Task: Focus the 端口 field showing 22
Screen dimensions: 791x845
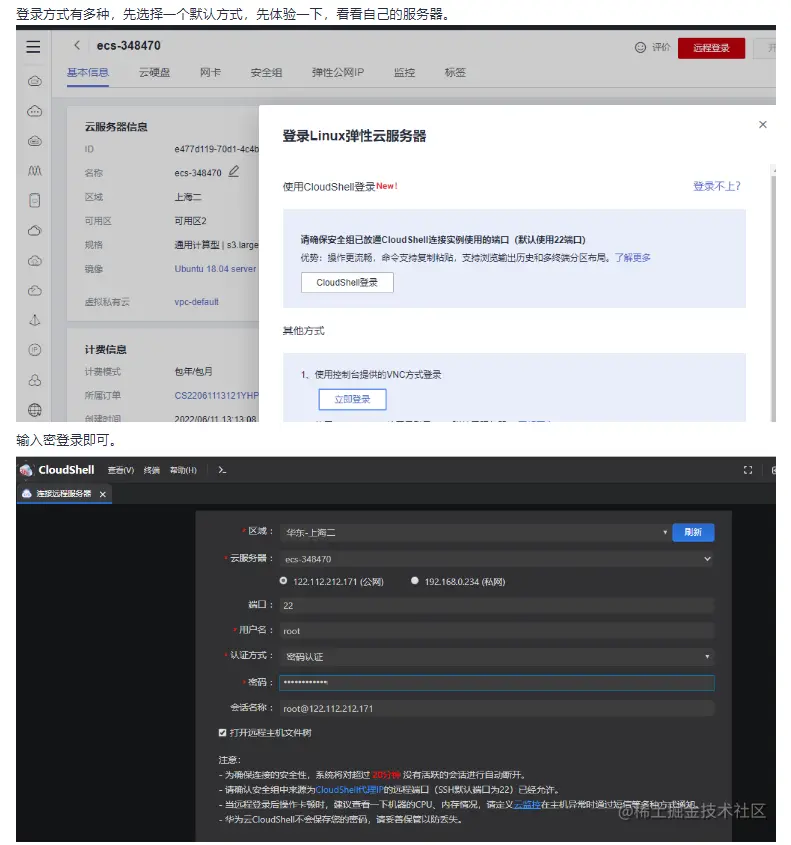Action: tap(497, 605)
